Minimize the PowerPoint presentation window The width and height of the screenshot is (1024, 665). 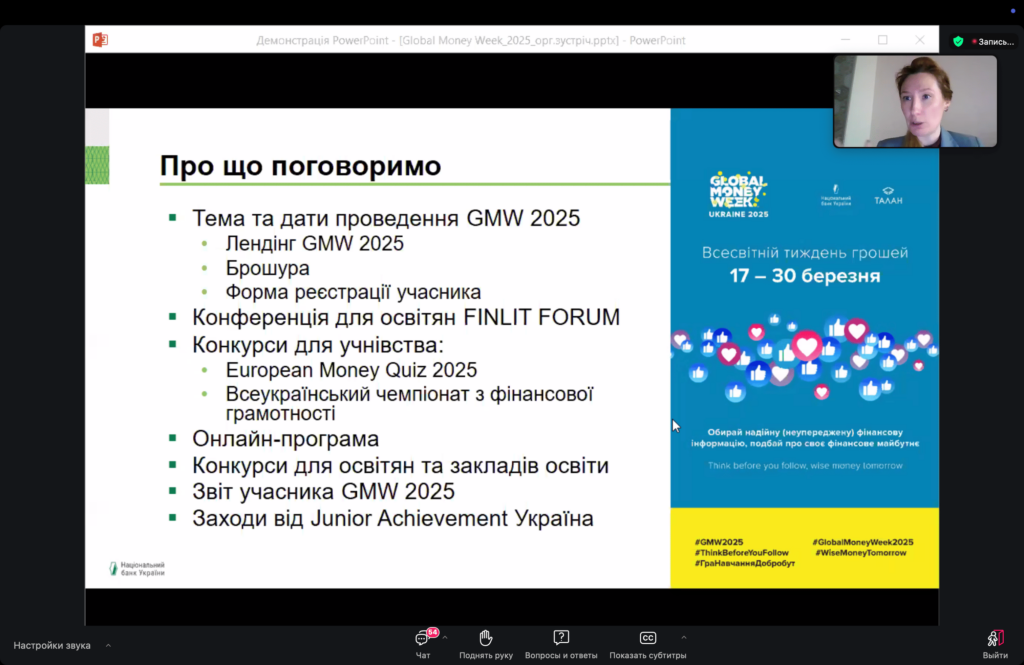click(x=846, y=40)
